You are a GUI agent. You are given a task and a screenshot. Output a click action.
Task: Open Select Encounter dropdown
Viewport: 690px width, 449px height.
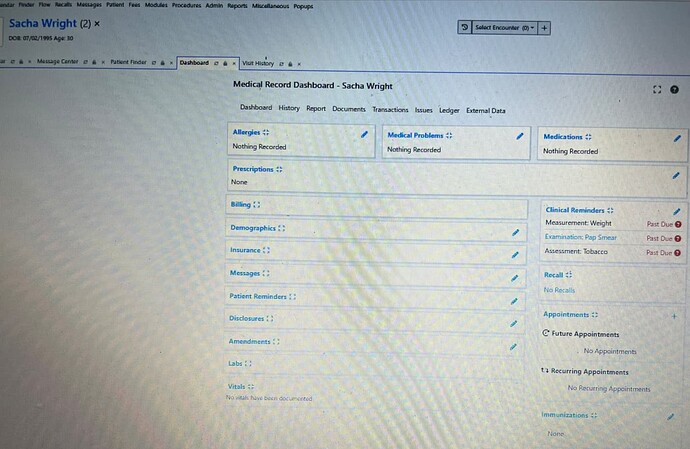point(504,28)
